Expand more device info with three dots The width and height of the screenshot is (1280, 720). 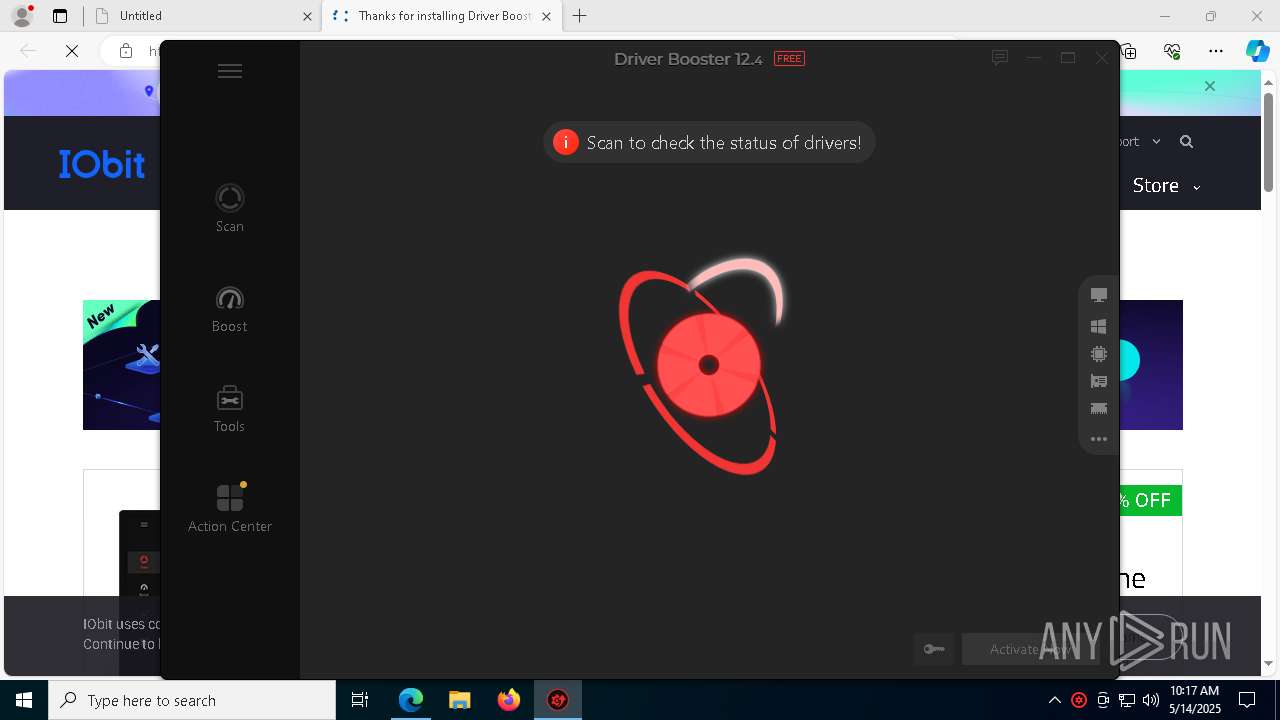(1099, 439)
